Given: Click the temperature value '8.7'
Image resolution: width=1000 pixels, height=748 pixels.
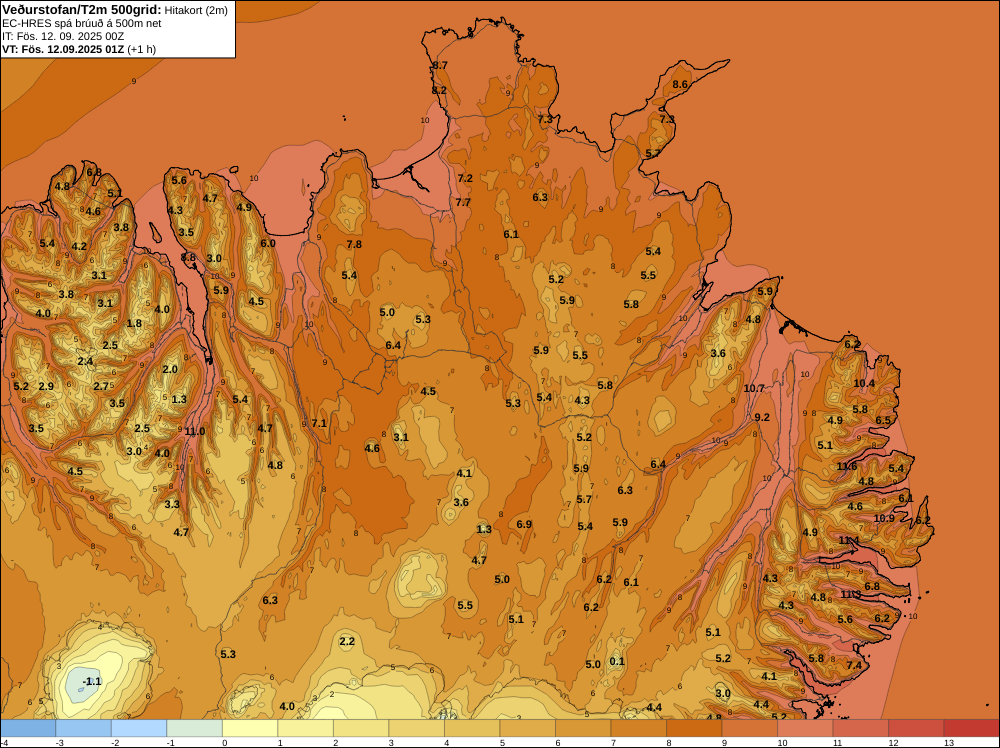Looking at the screenshot, I should pyautogui.click(x=440, y=65).
